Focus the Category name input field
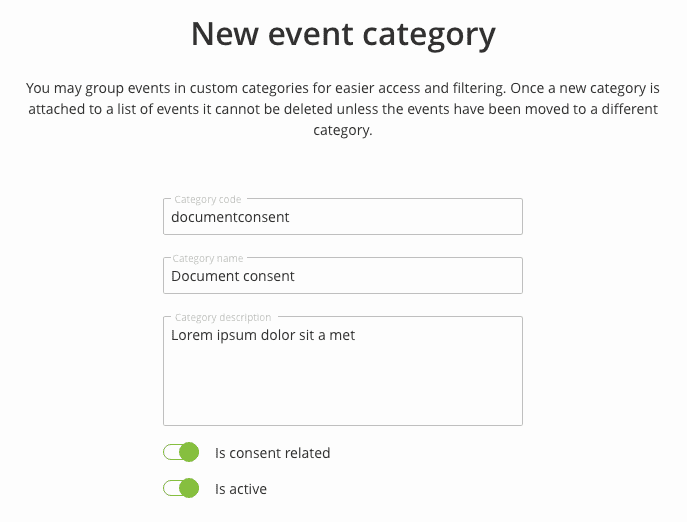This screenshot has height=522, width=687. [342, 276]
